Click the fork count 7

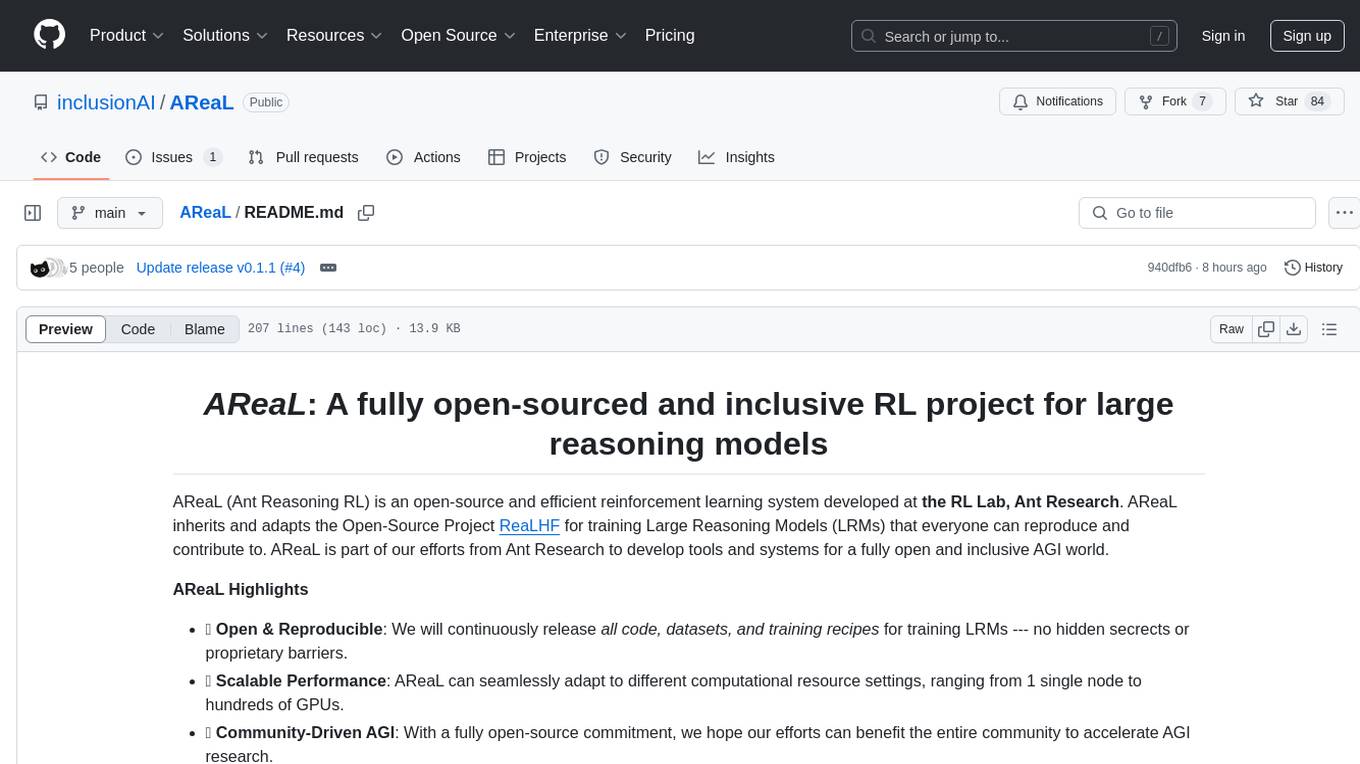point(1202,101)
